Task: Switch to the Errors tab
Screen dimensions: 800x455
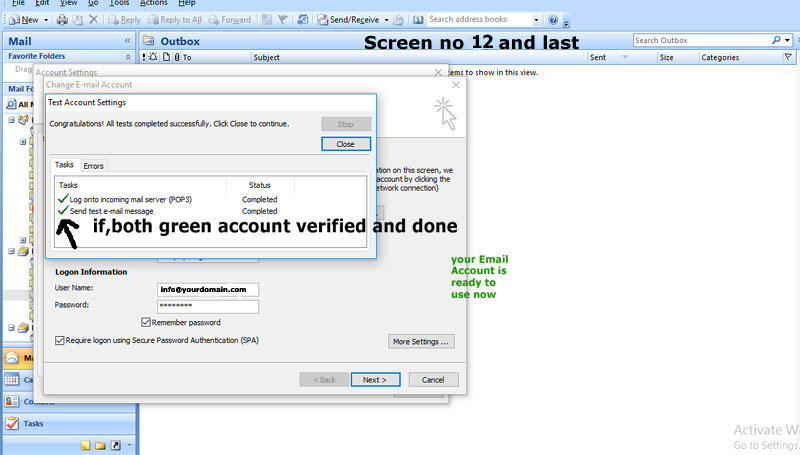Action: click(93, 166)
